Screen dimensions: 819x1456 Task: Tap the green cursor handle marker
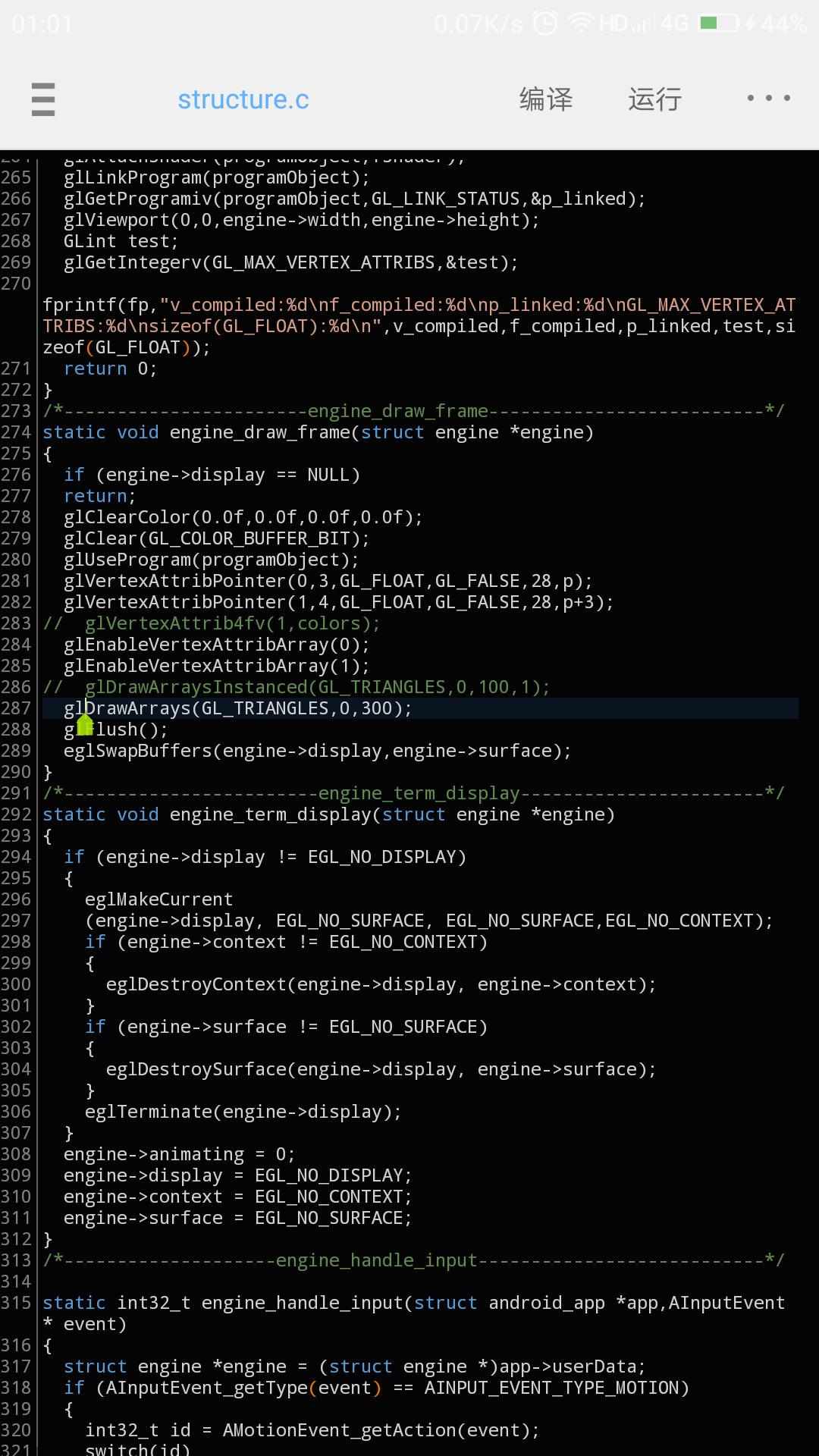click(85, 725)
